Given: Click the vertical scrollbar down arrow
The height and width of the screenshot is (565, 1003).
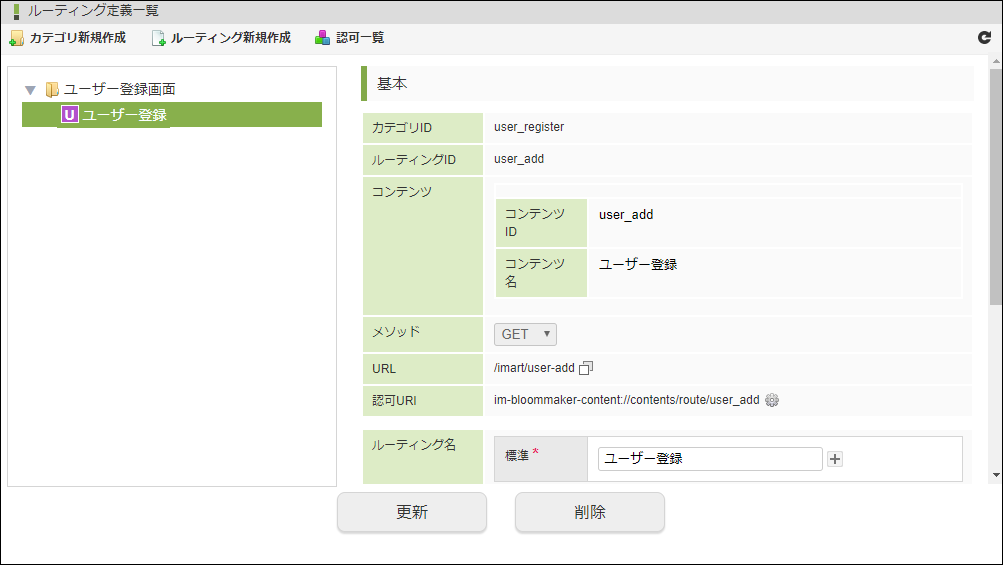Looking at the screenshot, I should tap(996, 475).
